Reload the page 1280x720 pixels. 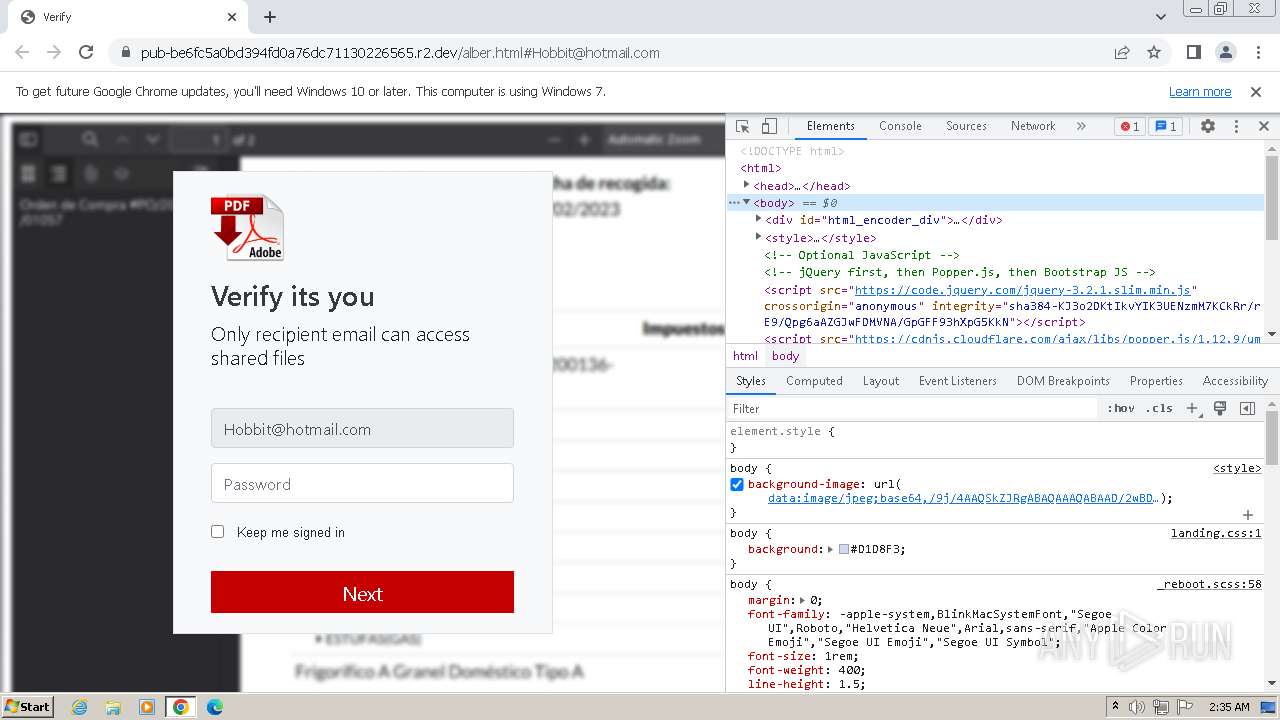(x=86, y=52)
